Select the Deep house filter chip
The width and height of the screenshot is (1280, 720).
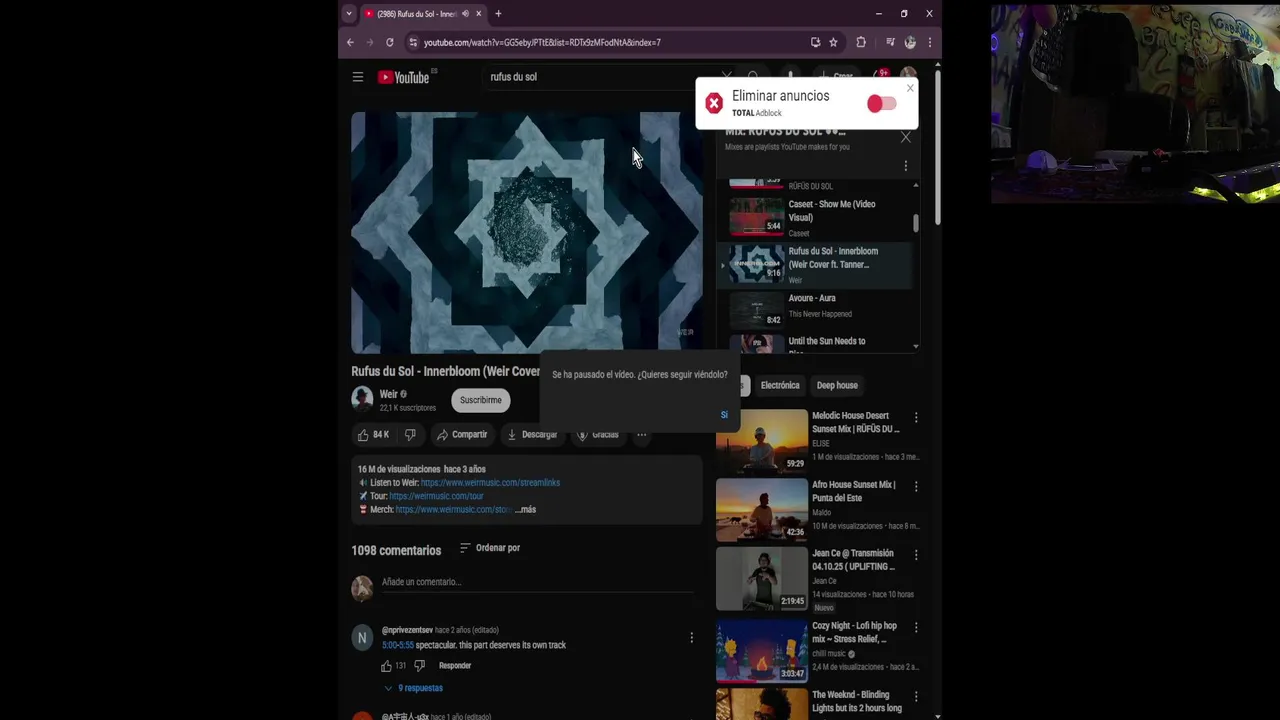(x=837, y=385)
